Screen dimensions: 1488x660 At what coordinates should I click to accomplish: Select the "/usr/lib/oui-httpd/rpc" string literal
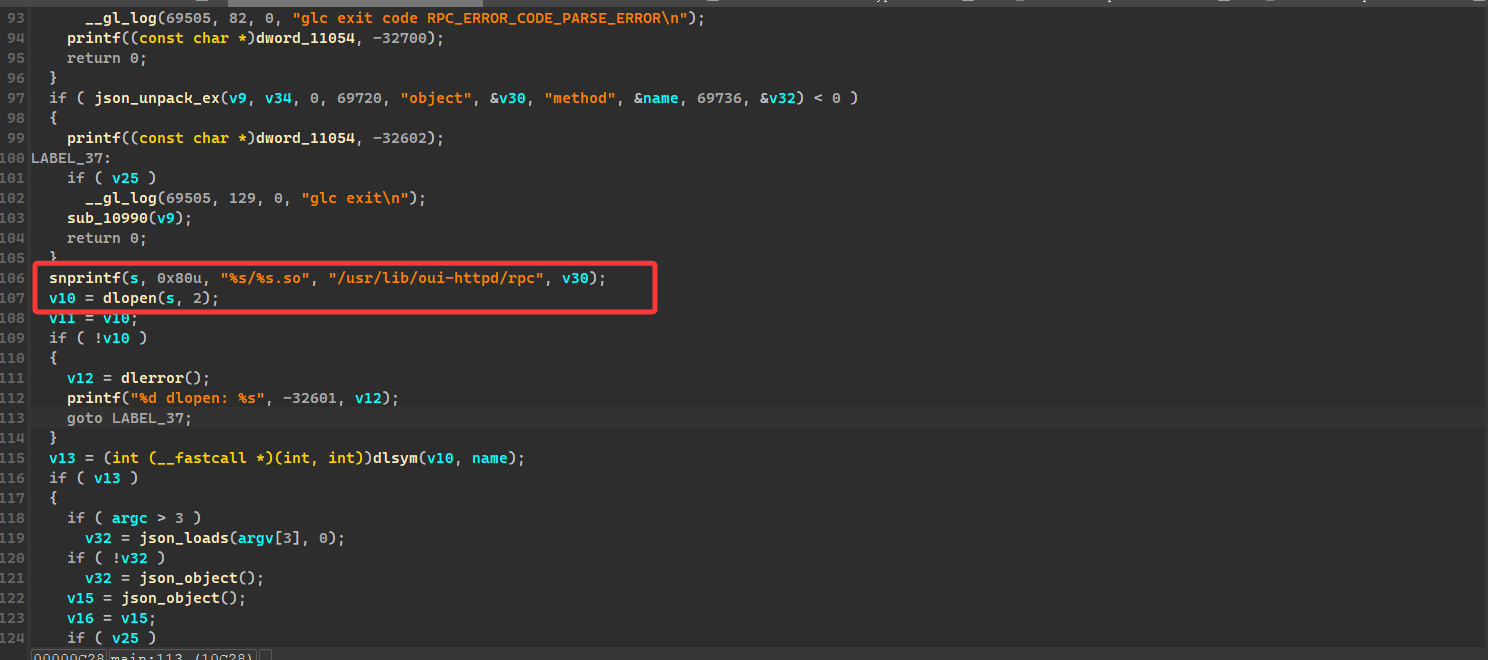[x=435, y=278]
